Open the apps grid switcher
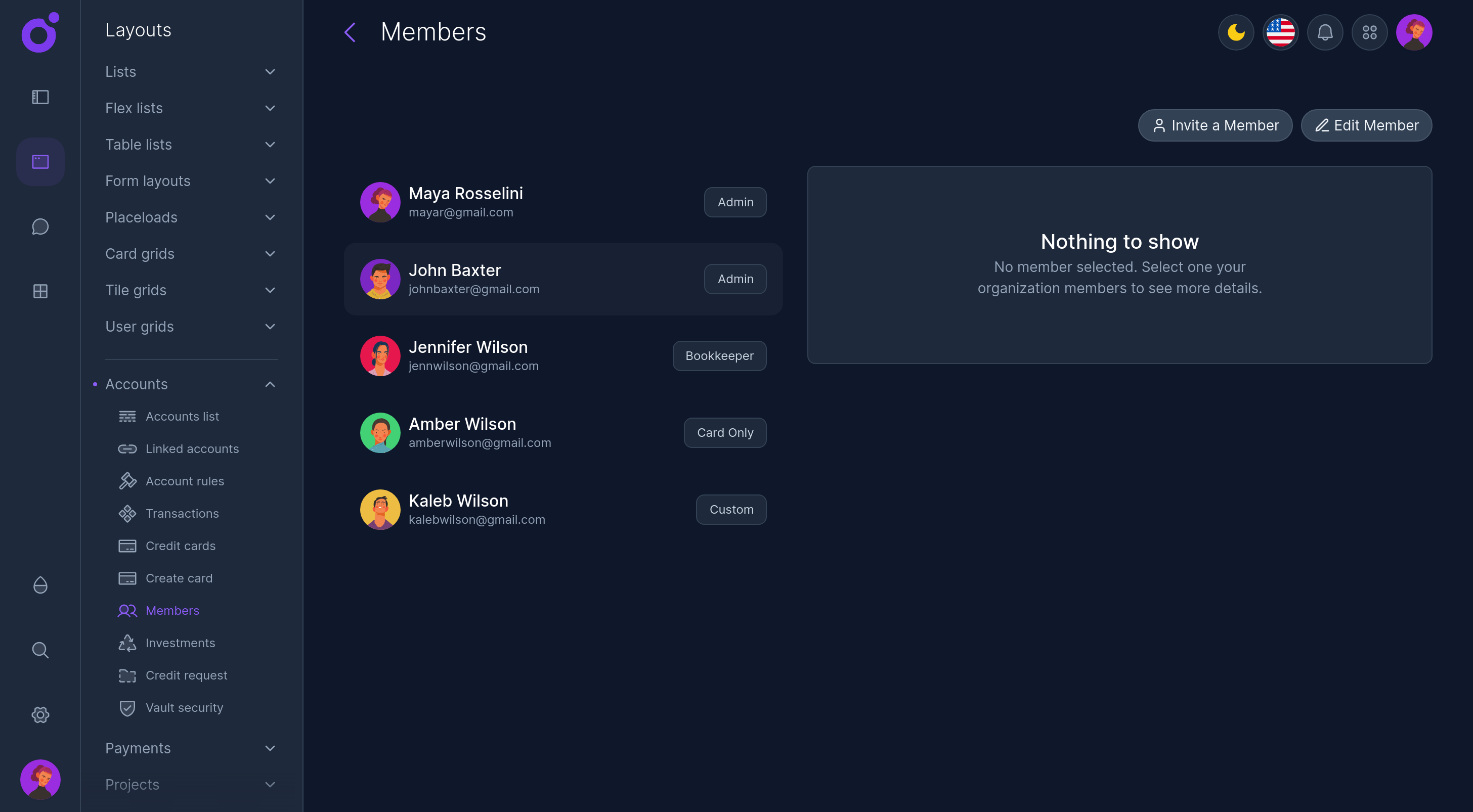1473x812 pixels. tap(1369, 32)
